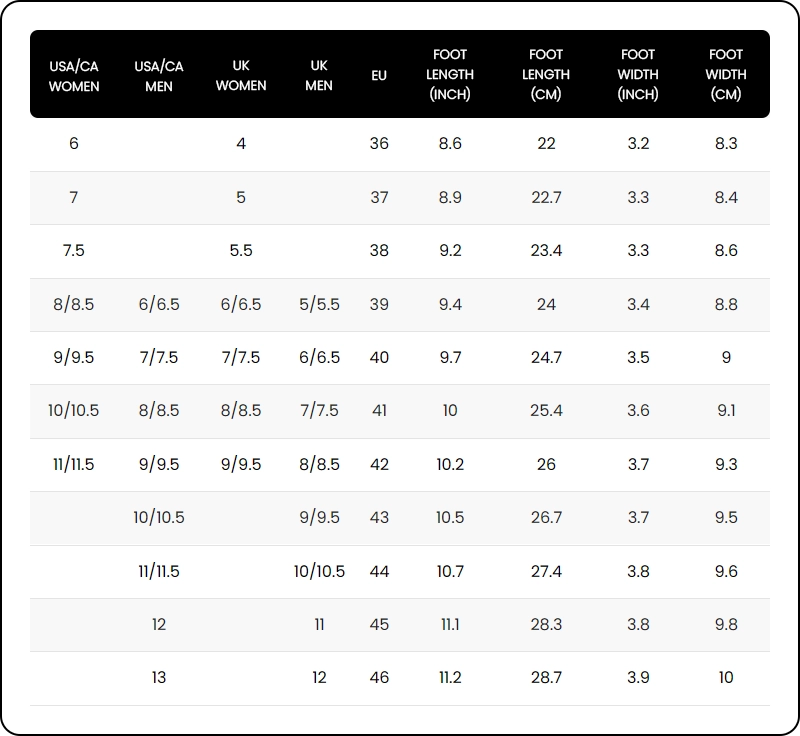Click the USA/CA MEN column header
The height and width of the screenshot is (736, 800).
(159, 76)
